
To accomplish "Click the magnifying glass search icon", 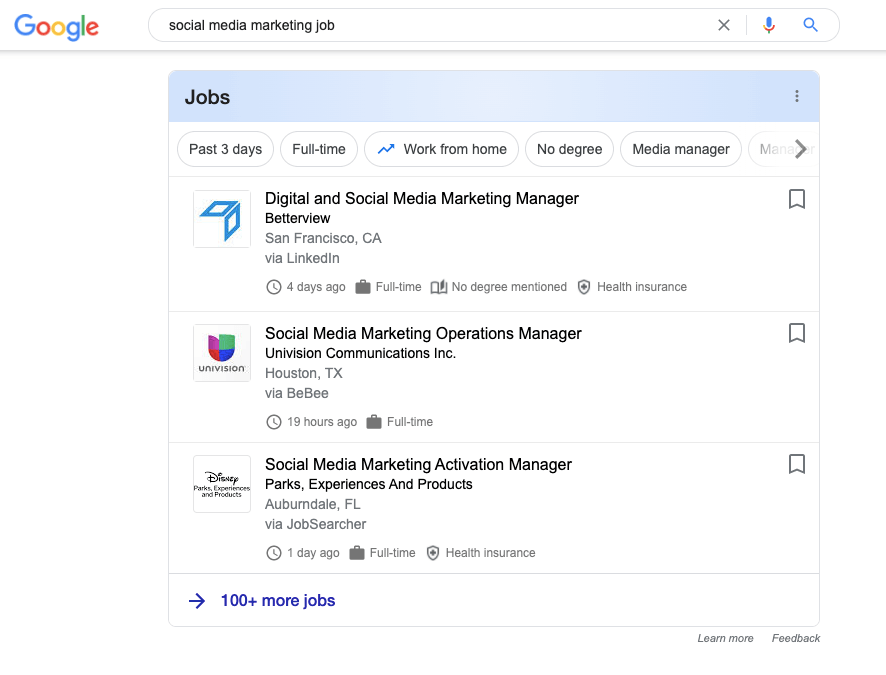I will click(810, 24).
